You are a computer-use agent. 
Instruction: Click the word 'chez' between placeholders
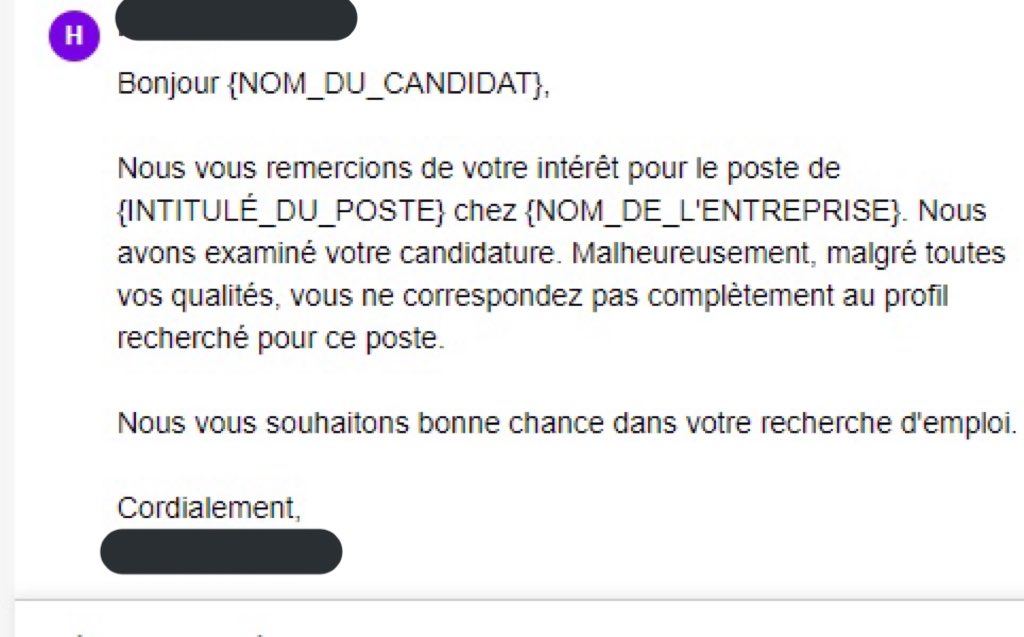pos(485,211)
